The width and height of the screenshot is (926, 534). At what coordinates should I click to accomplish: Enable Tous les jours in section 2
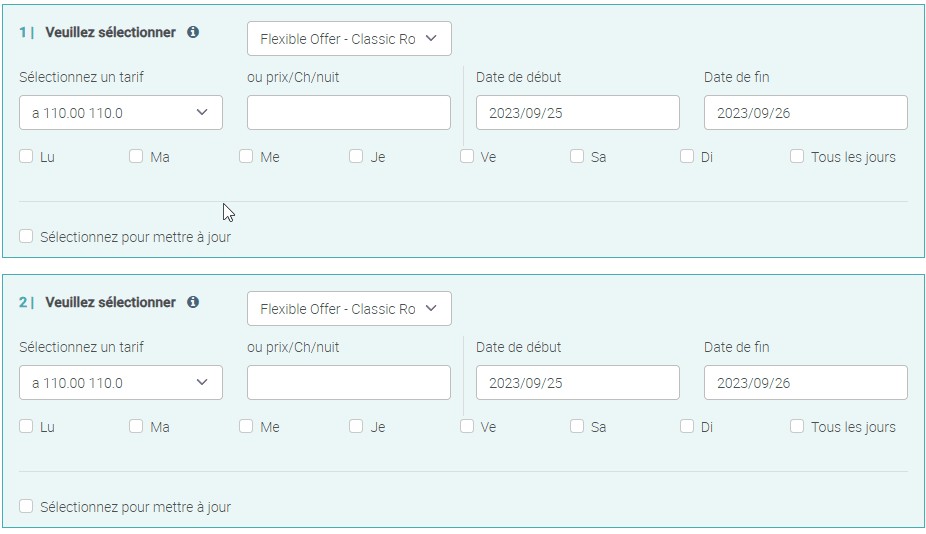(797, 426)
